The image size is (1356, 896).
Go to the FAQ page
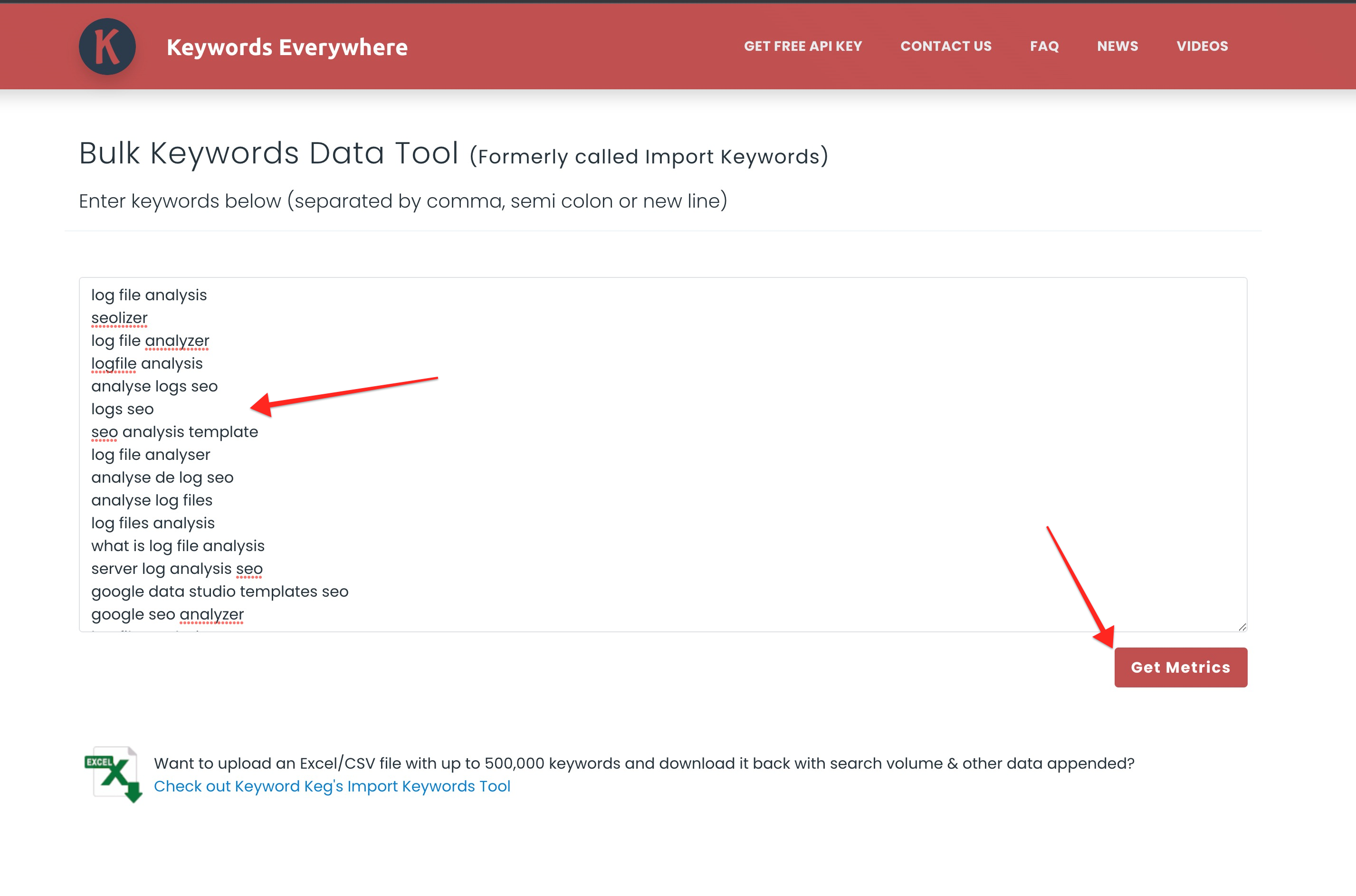pos(1044,46)
